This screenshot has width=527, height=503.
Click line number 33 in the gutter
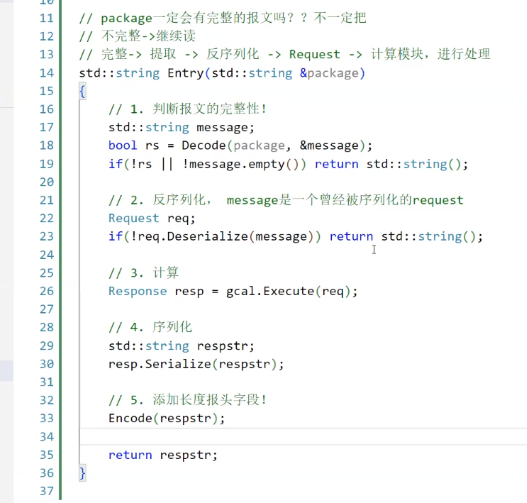[46, 418]
